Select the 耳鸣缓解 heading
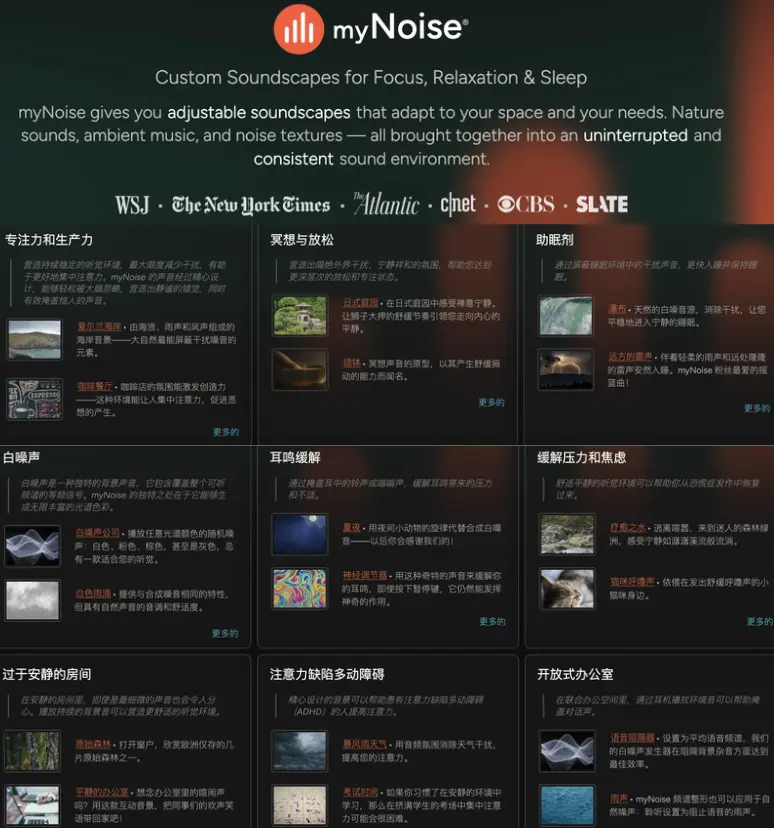The height and width of the screenshot is (828, 774). [x=295, y=457]
